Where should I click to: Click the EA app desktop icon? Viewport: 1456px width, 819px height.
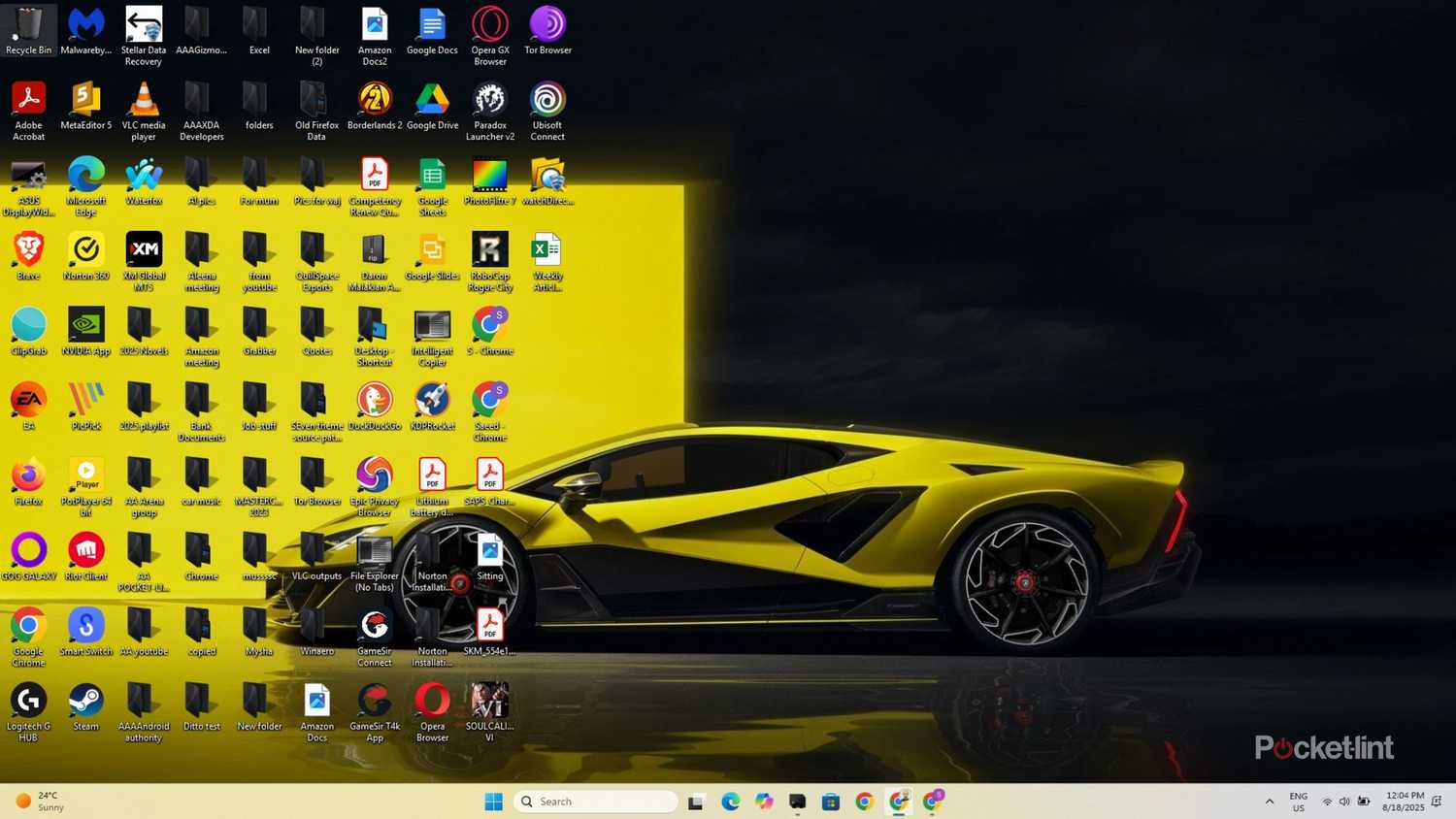tap(28, 407)
